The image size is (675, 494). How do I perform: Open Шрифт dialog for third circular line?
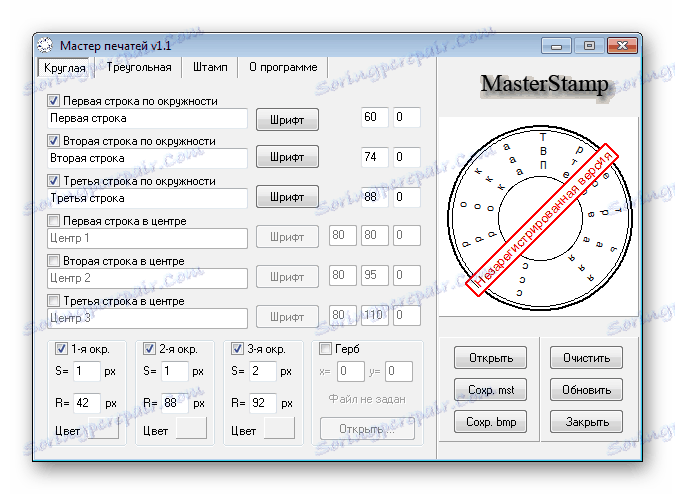(x=287, y=197)
